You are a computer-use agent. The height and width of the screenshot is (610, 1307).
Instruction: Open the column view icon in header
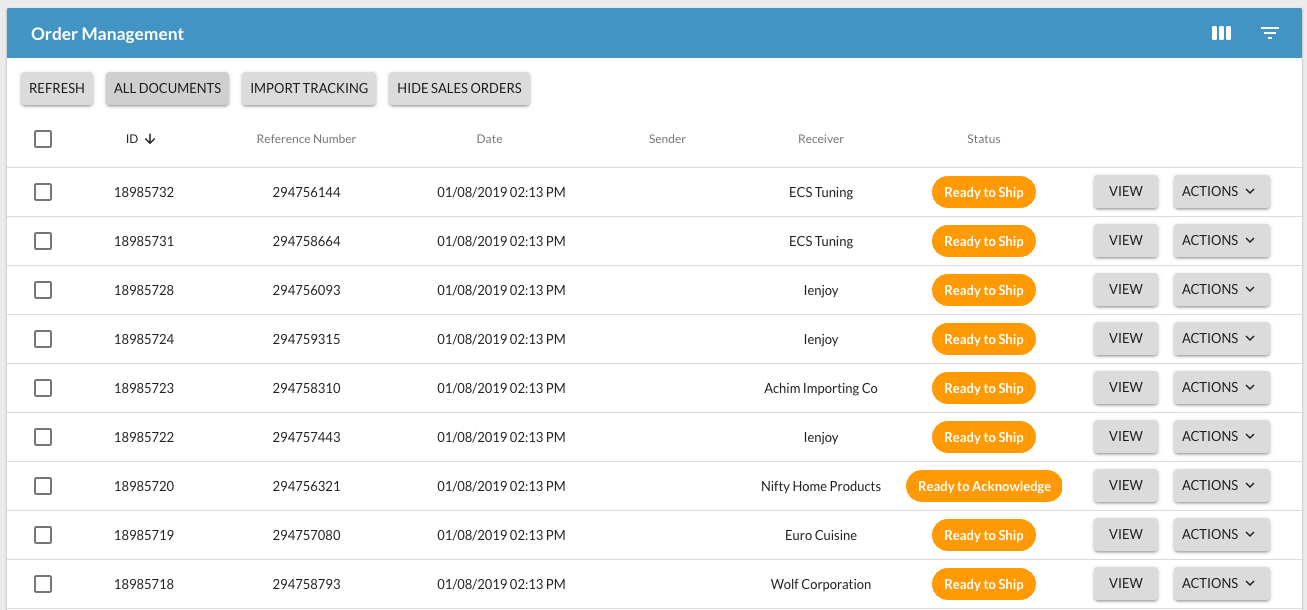(1221, 33)
